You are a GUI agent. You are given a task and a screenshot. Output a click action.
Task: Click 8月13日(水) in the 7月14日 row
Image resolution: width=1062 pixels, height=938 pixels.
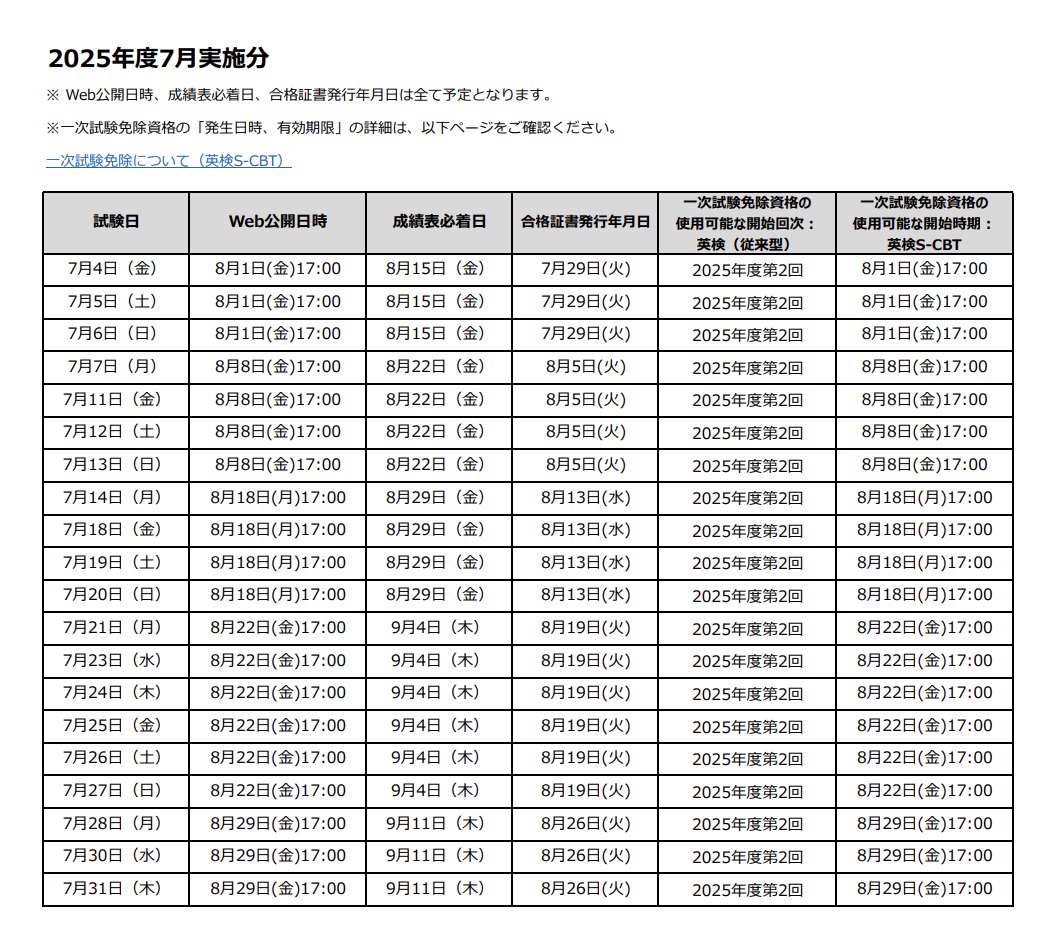tap(585, 498)
